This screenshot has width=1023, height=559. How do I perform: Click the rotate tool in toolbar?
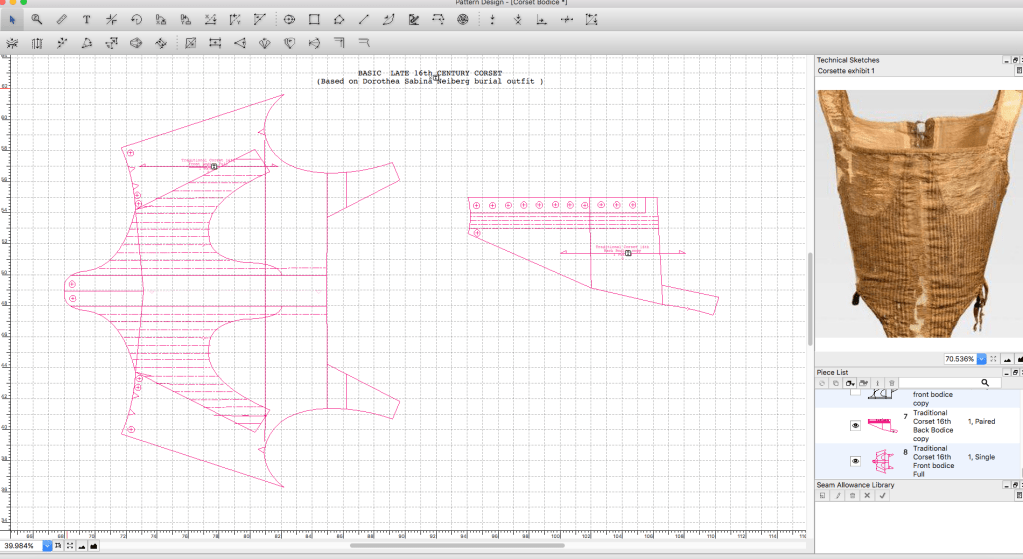point(136,19)
